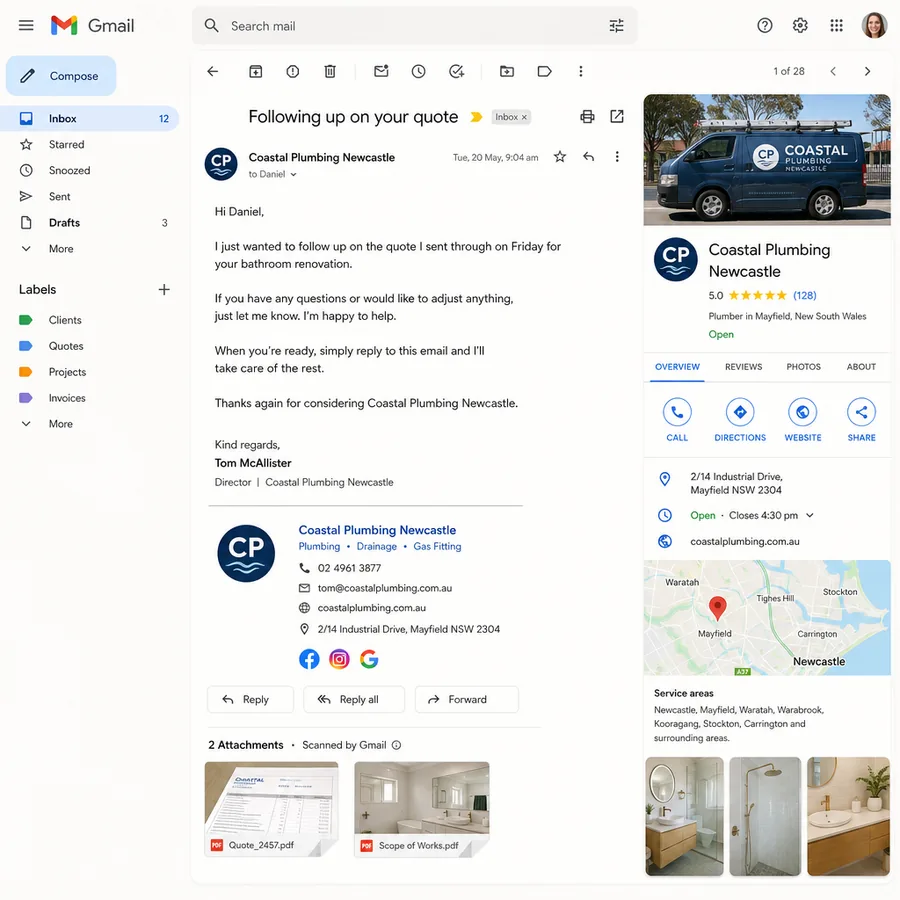The image size is (900, 900).
Task: Toggle the yellow importance marker
Action: pos(476,117)
